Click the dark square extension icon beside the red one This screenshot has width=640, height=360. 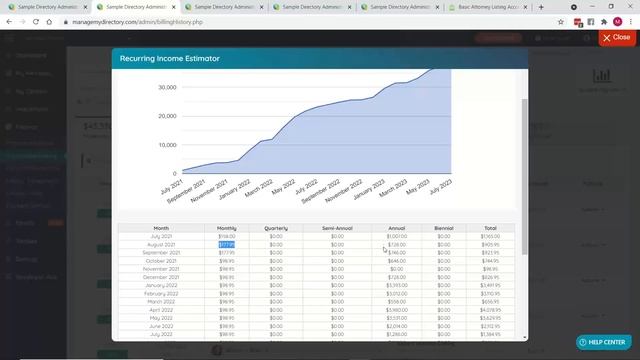(591, 22)
